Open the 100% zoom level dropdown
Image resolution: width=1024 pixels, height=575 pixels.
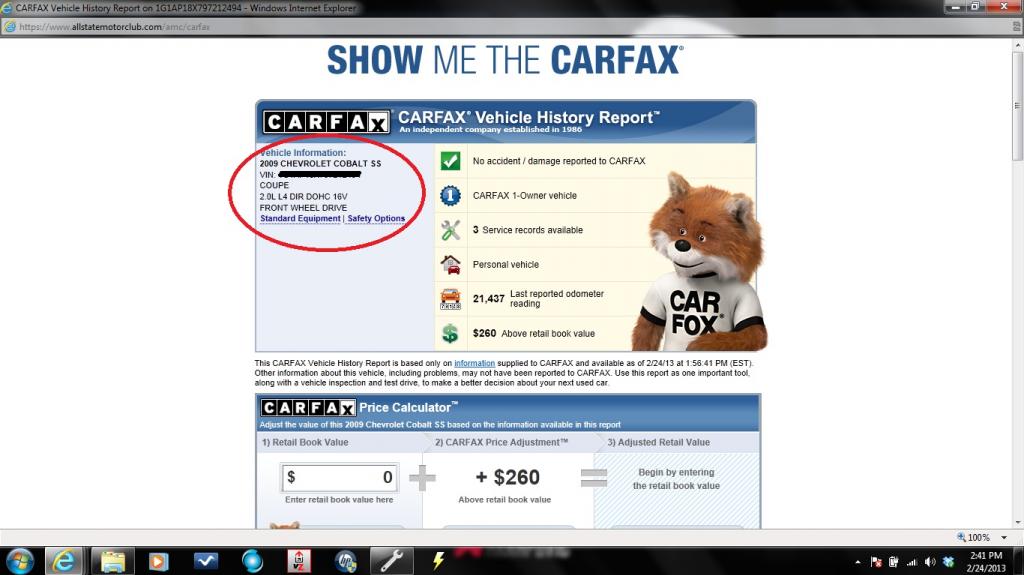tap(1004, 538)
